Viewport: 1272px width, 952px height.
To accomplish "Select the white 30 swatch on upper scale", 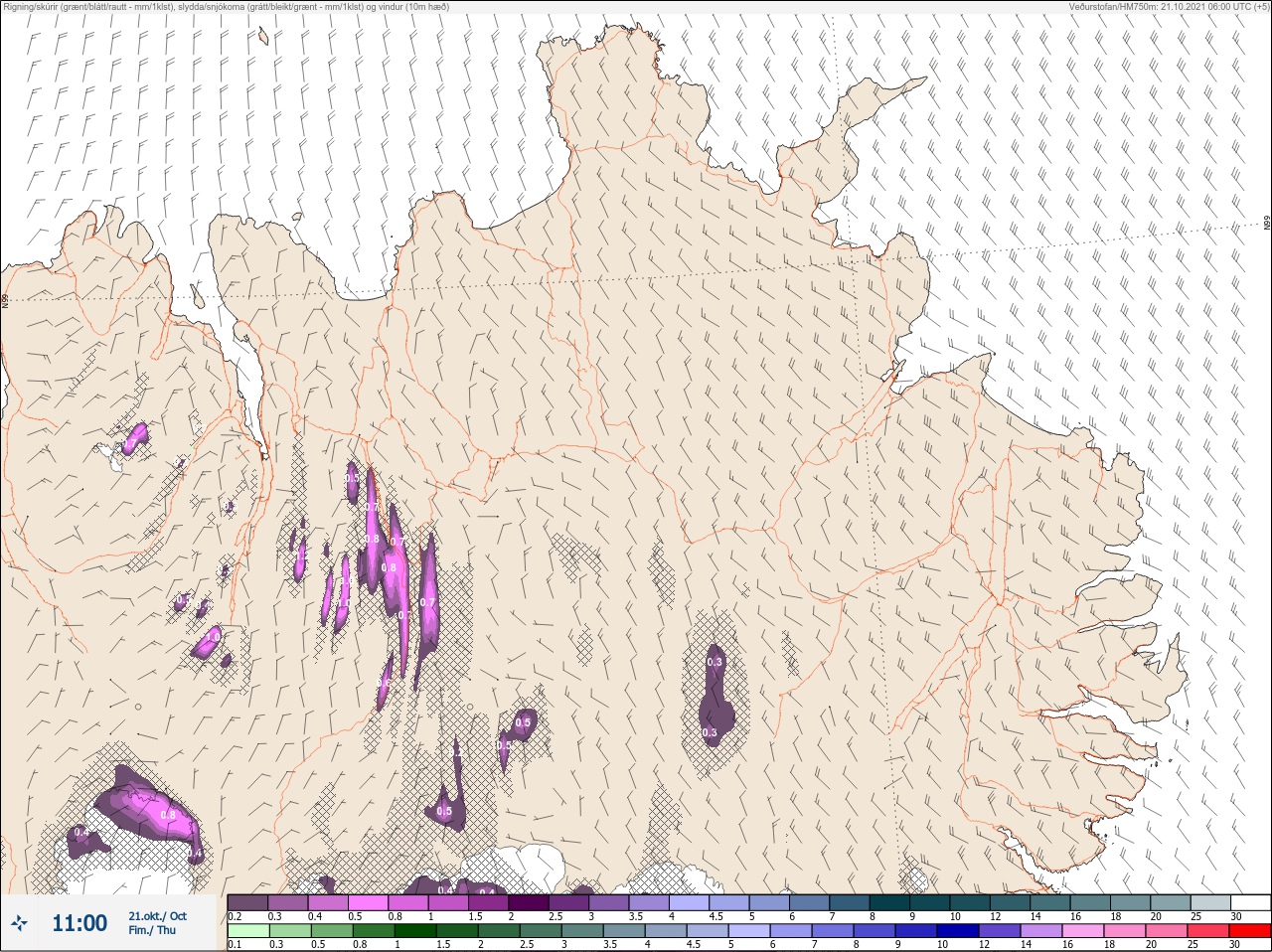I will pos(1251,902).
